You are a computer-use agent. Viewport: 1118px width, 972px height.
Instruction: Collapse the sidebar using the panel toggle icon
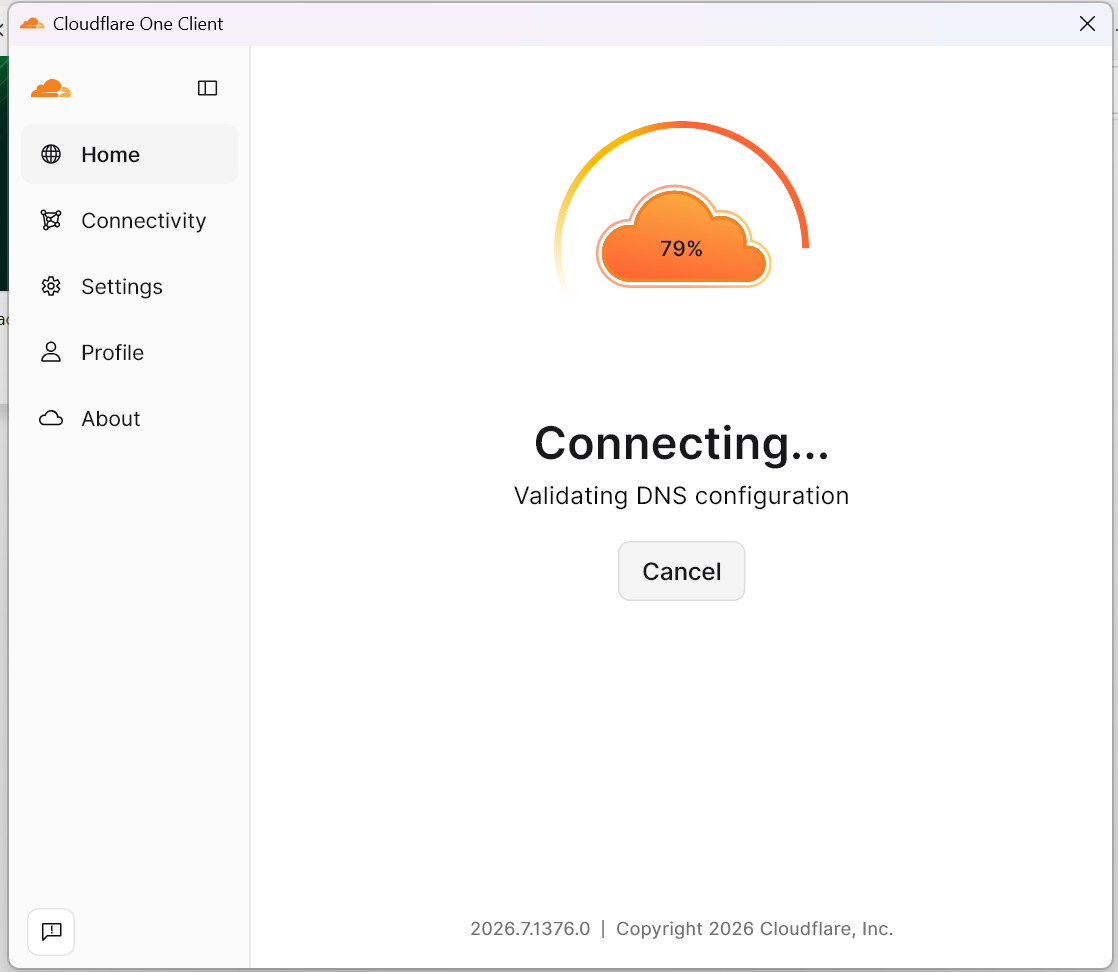[x=207, y=88]
